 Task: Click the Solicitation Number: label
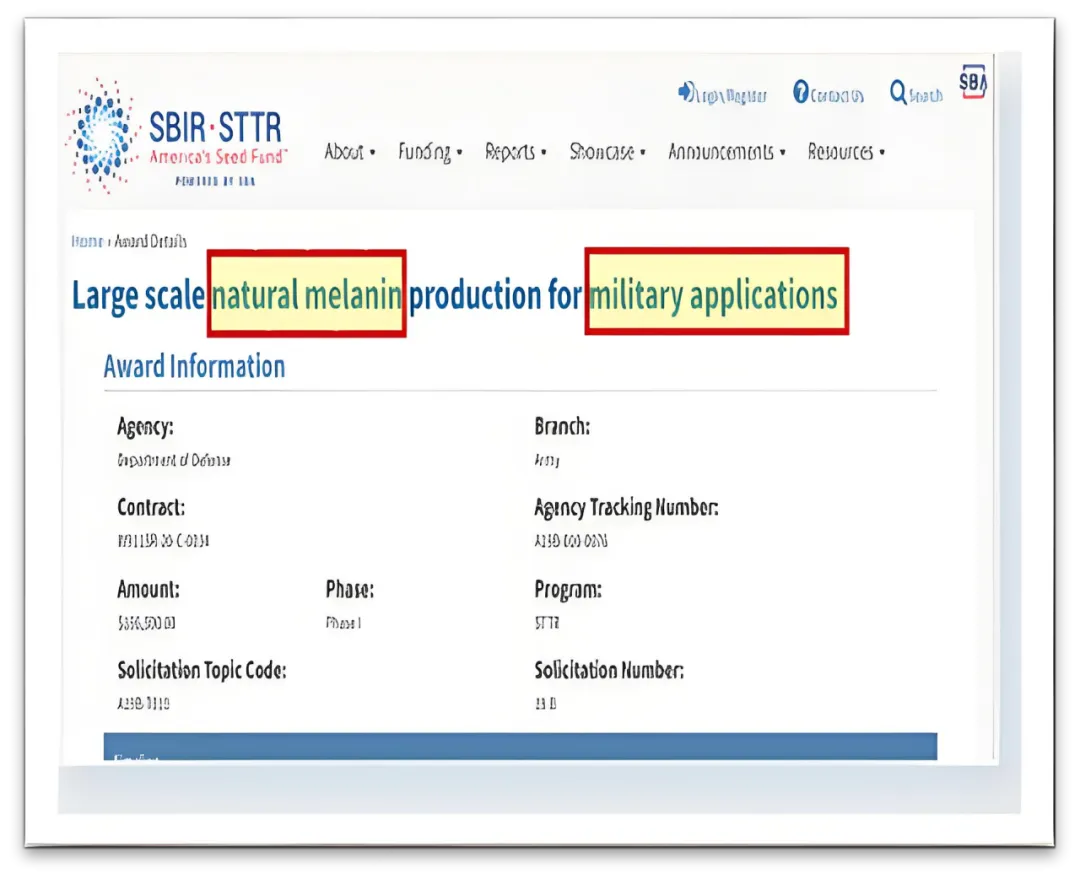(609, 671)
